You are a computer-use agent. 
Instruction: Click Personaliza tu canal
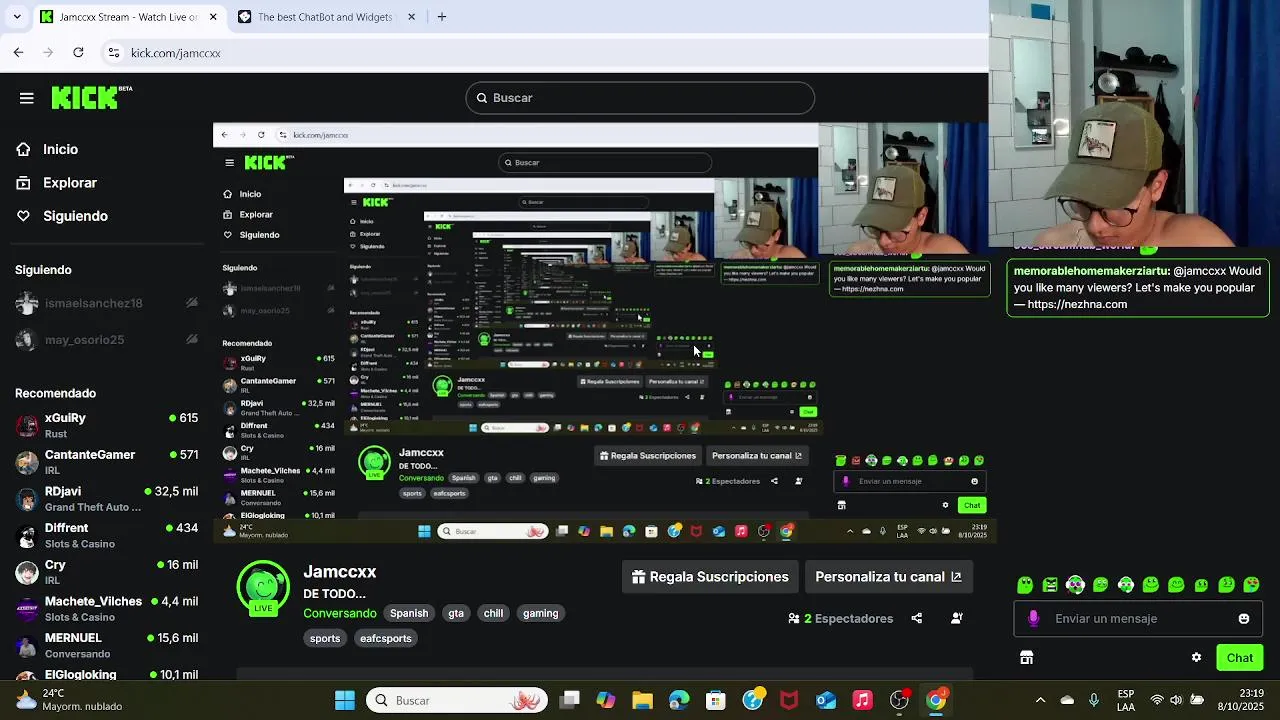888,577
